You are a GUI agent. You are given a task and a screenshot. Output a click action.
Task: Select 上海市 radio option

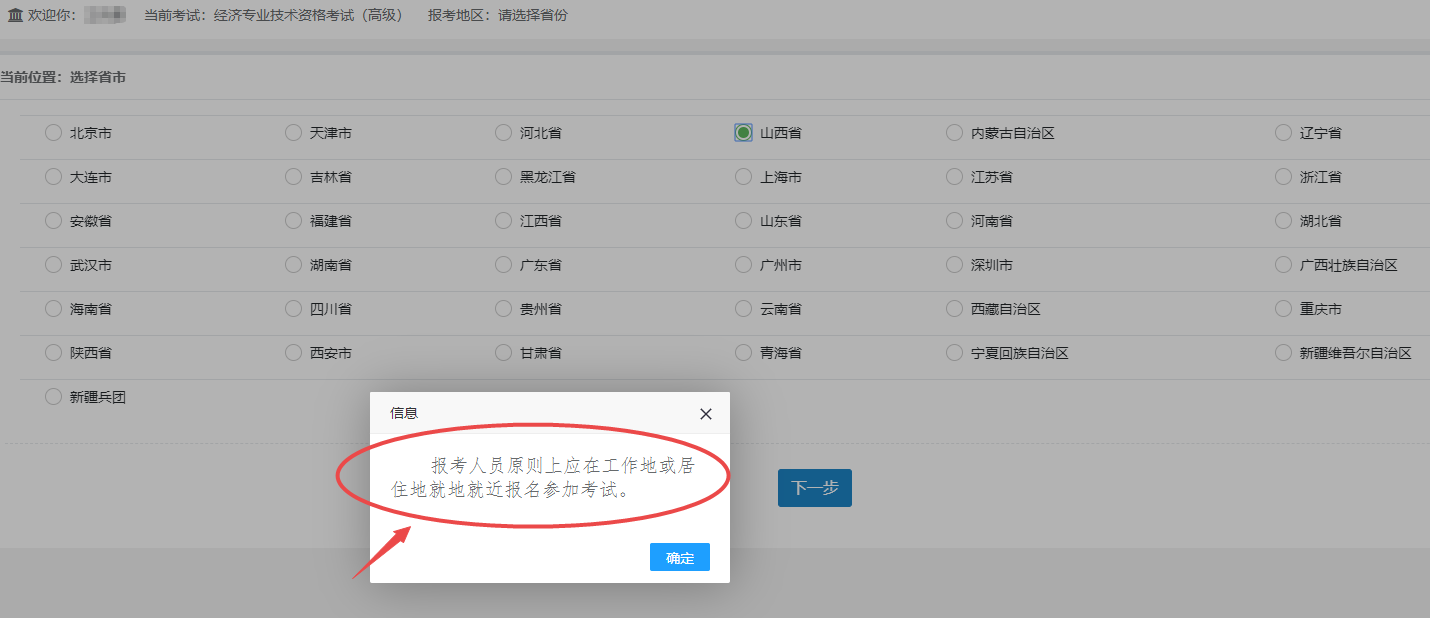pyautogui.click(x=743, y=177)
